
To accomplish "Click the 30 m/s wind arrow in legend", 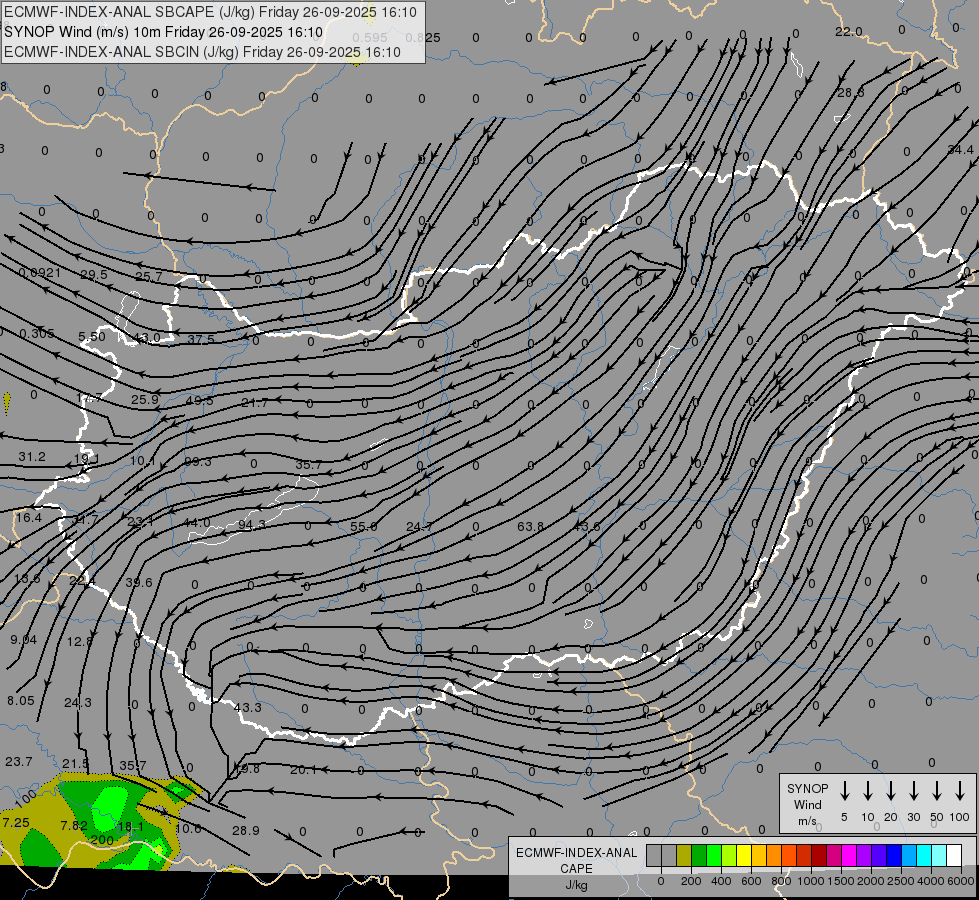I will (913, 791).
